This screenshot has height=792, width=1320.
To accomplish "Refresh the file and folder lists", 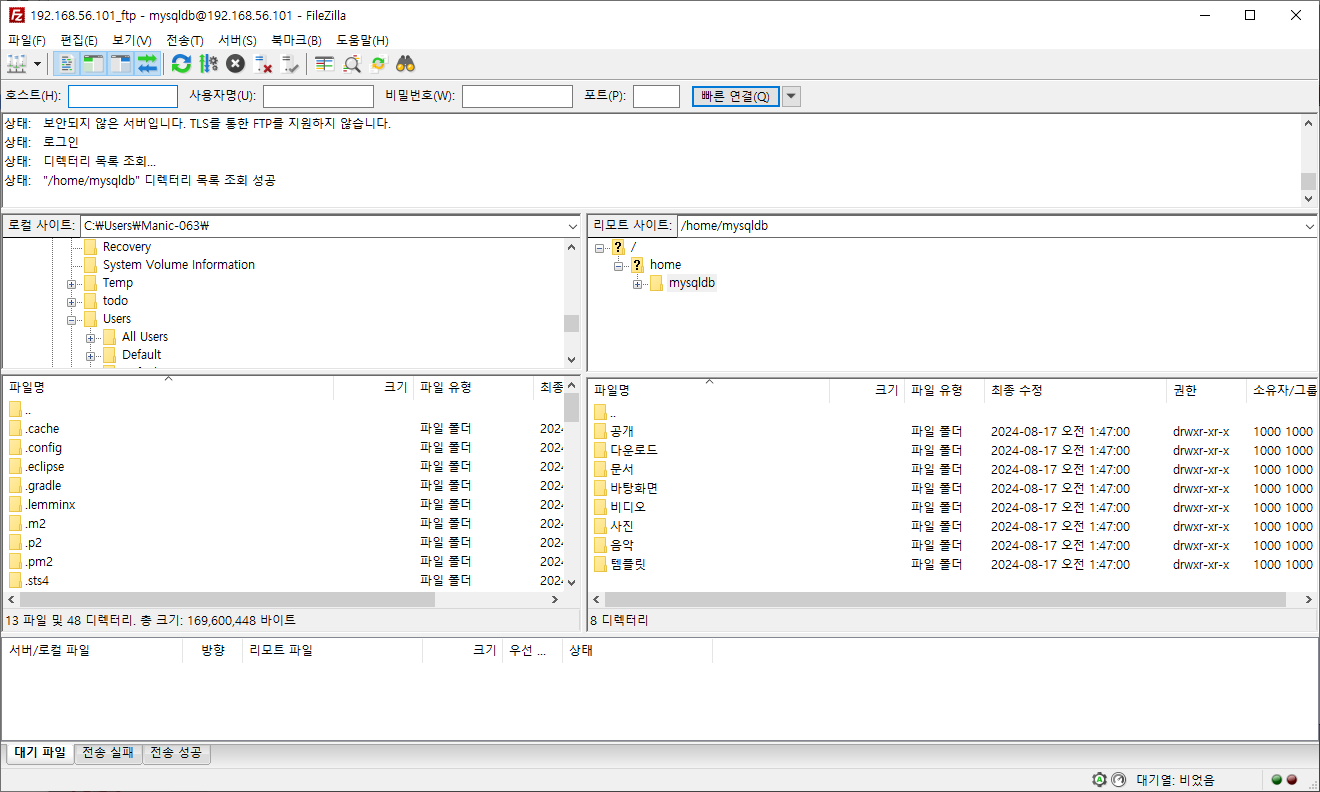I will [x=181, y=64].
